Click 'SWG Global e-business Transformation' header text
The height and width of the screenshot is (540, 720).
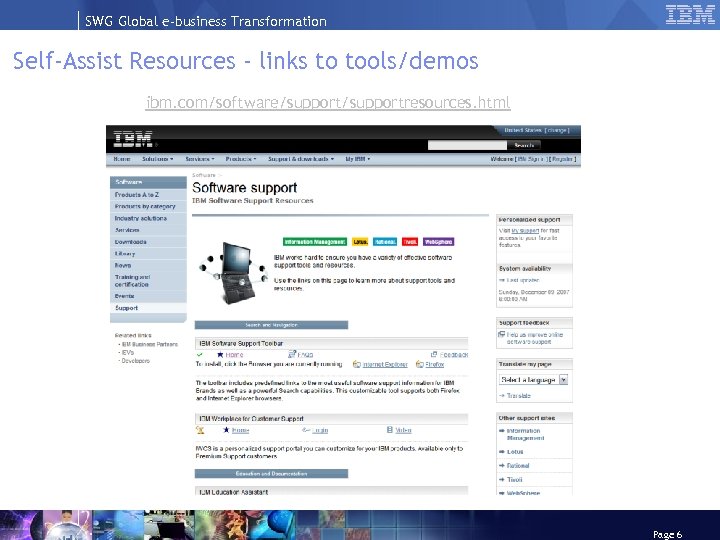206,21
